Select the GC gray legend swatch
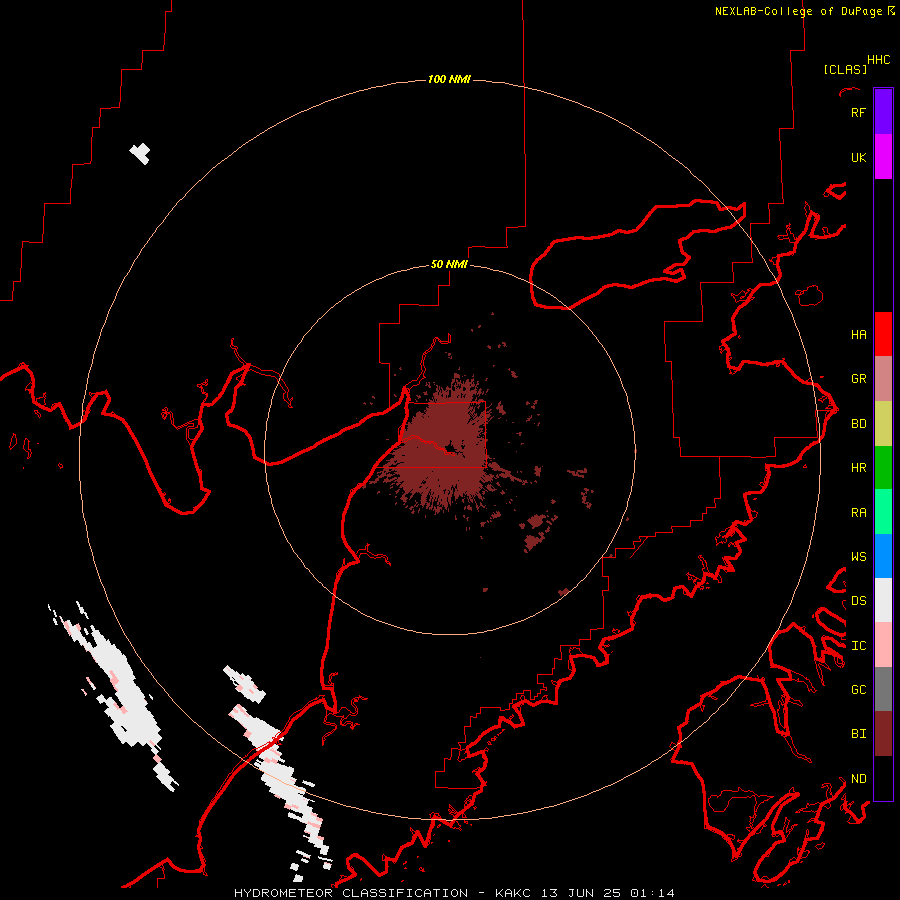This screenshot has width=900, height=900. [x=883, y=689]
